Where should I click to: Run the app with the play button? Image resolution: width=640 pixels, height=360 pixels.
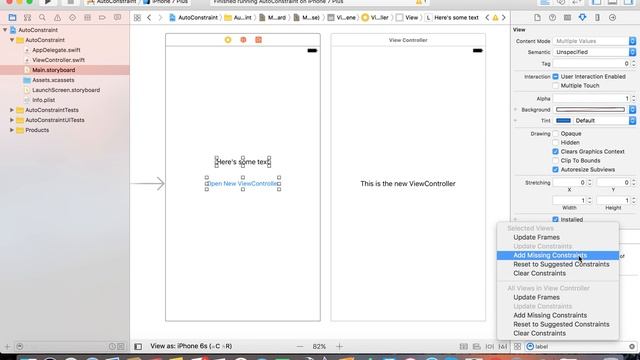(x=48, y=2)
